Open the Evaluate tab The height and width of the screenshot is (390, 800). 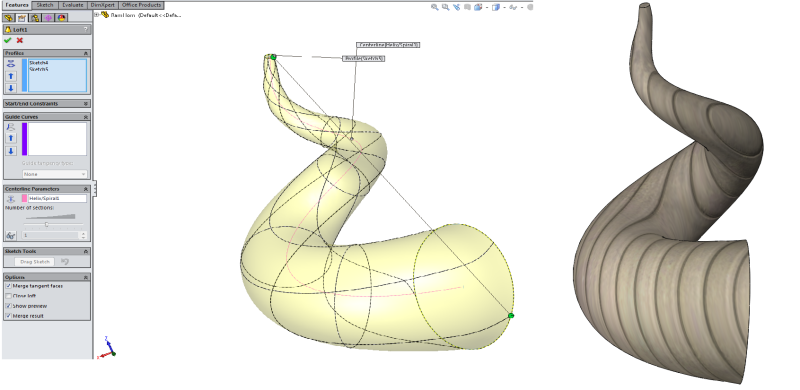[73, 5]
